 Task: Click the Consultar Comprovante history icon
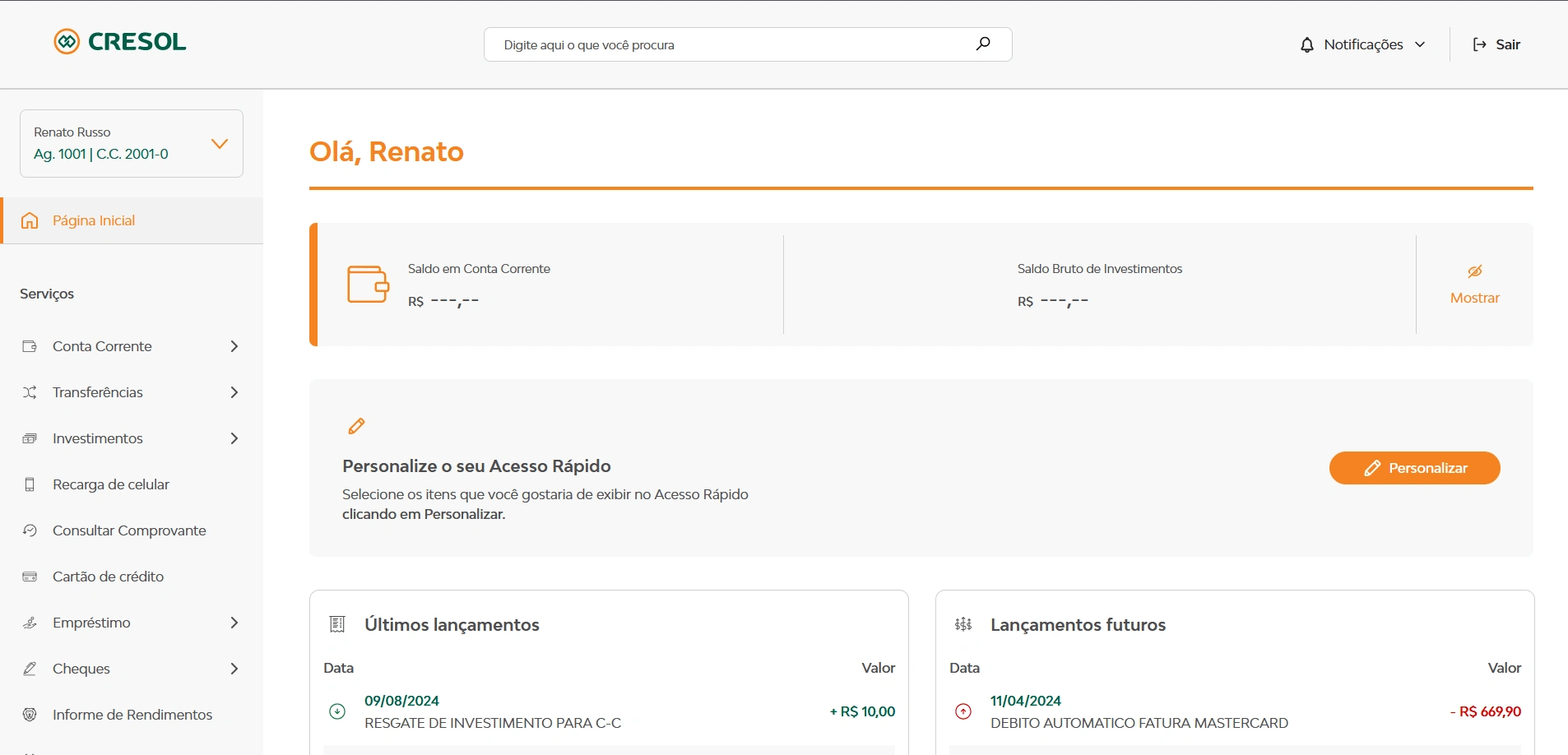[30, 530]
